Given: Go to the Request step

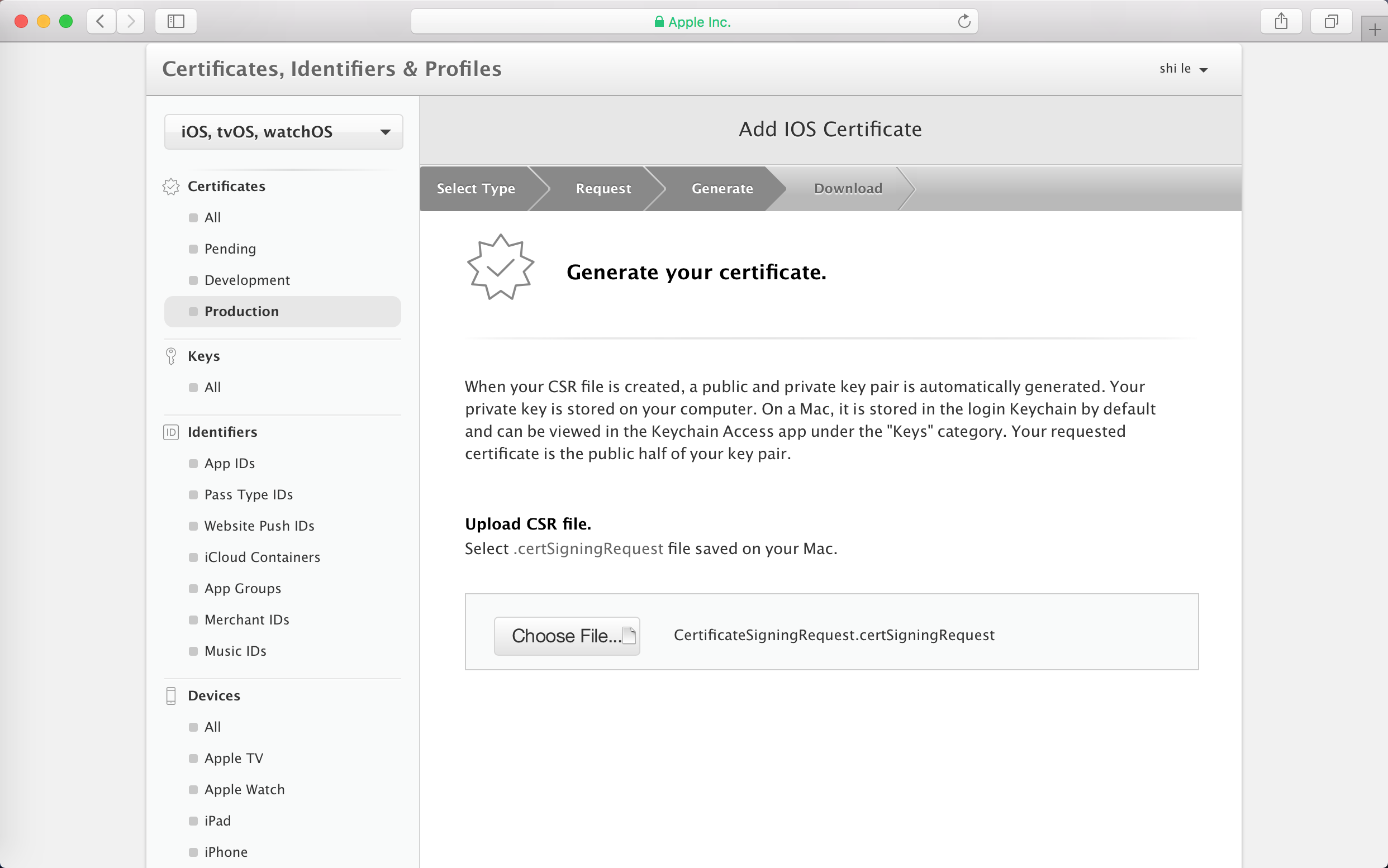Looking at the screenshot, I should (x=603, y=188).
